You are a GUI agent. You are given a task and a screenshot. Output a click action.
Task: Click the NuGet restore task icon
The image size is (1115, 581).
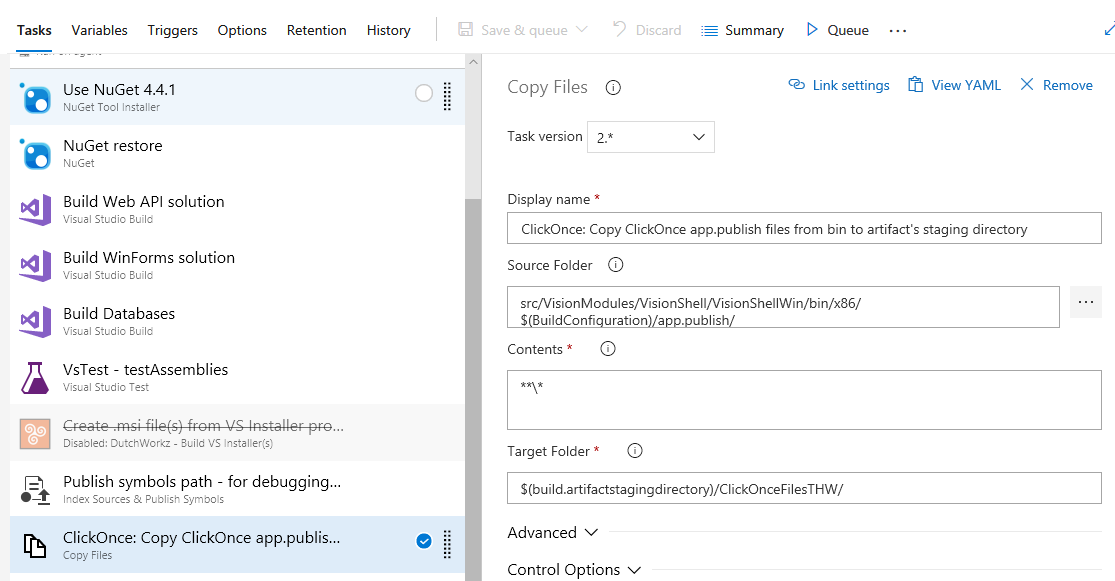click(36, 154)
